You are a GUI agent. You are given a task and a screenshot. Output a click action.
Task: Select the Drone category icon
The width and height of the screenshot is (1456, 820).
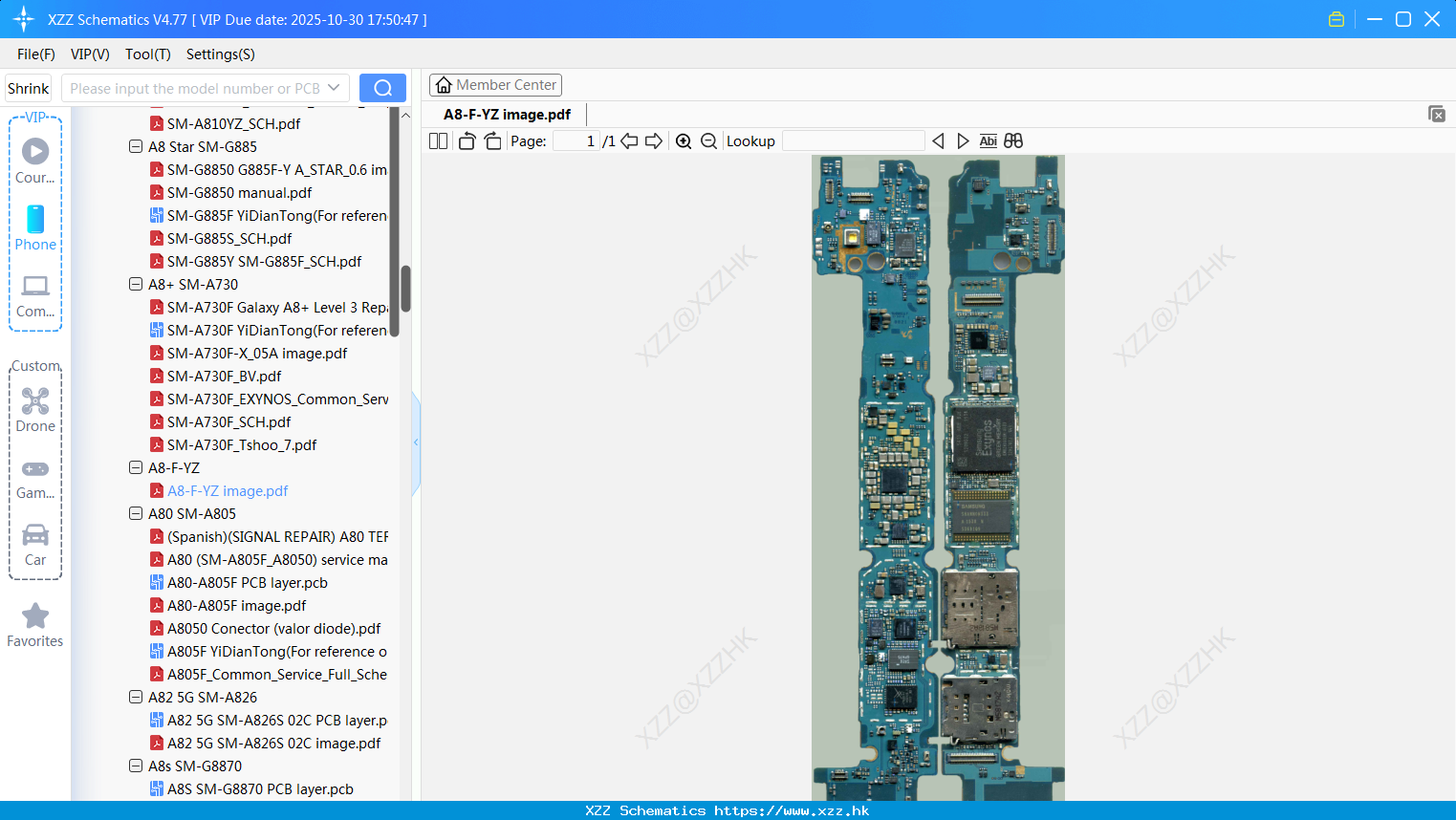[35, 409]
